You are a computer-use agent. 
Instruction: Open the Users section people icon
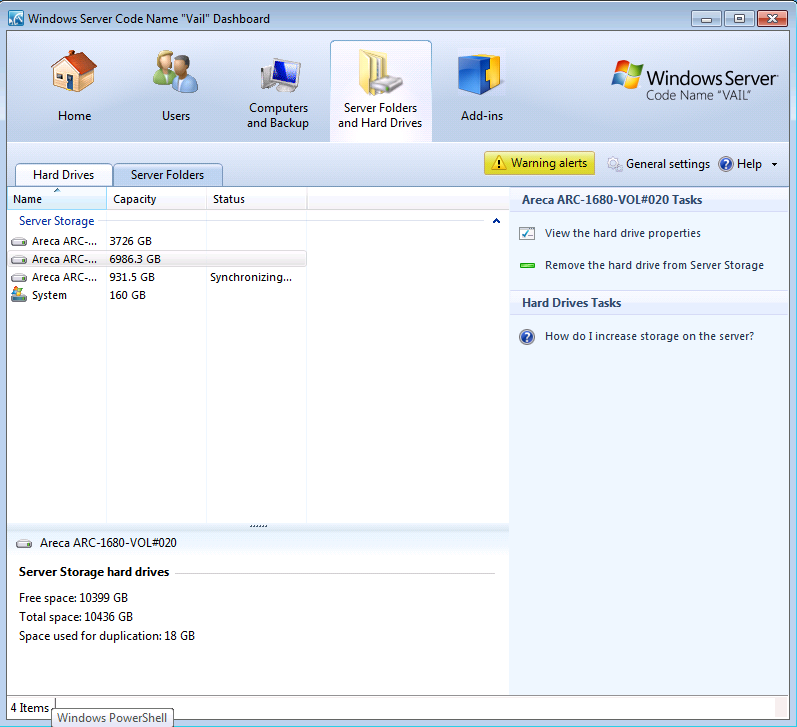(175, 72)
